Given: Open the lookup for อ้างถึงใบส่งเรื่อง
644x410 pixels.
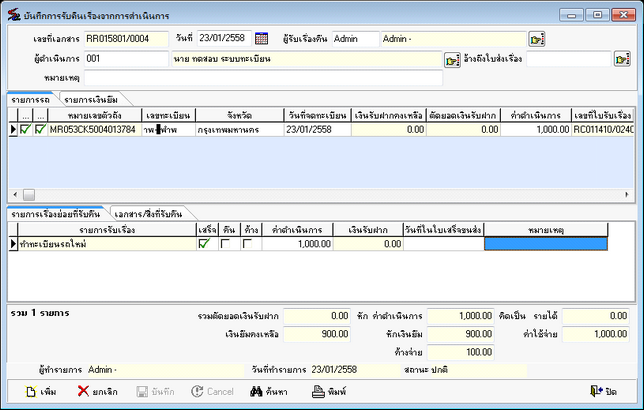Looking at the screenshot, I should click(622, 59).
